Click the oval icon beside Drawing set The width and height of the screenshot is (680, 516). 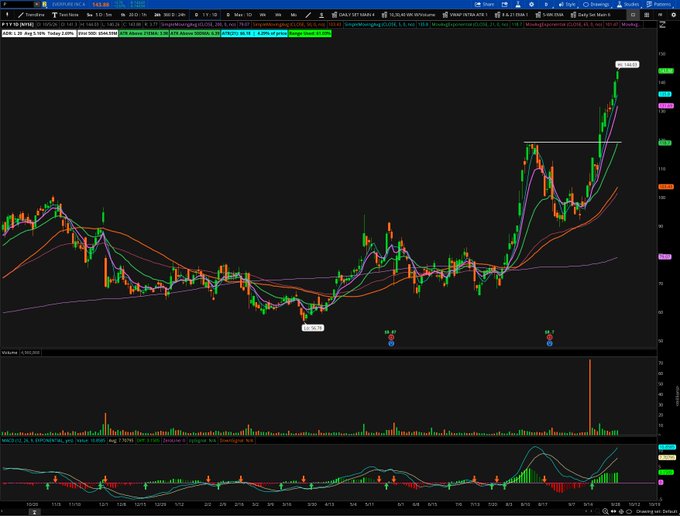point(629,512)
